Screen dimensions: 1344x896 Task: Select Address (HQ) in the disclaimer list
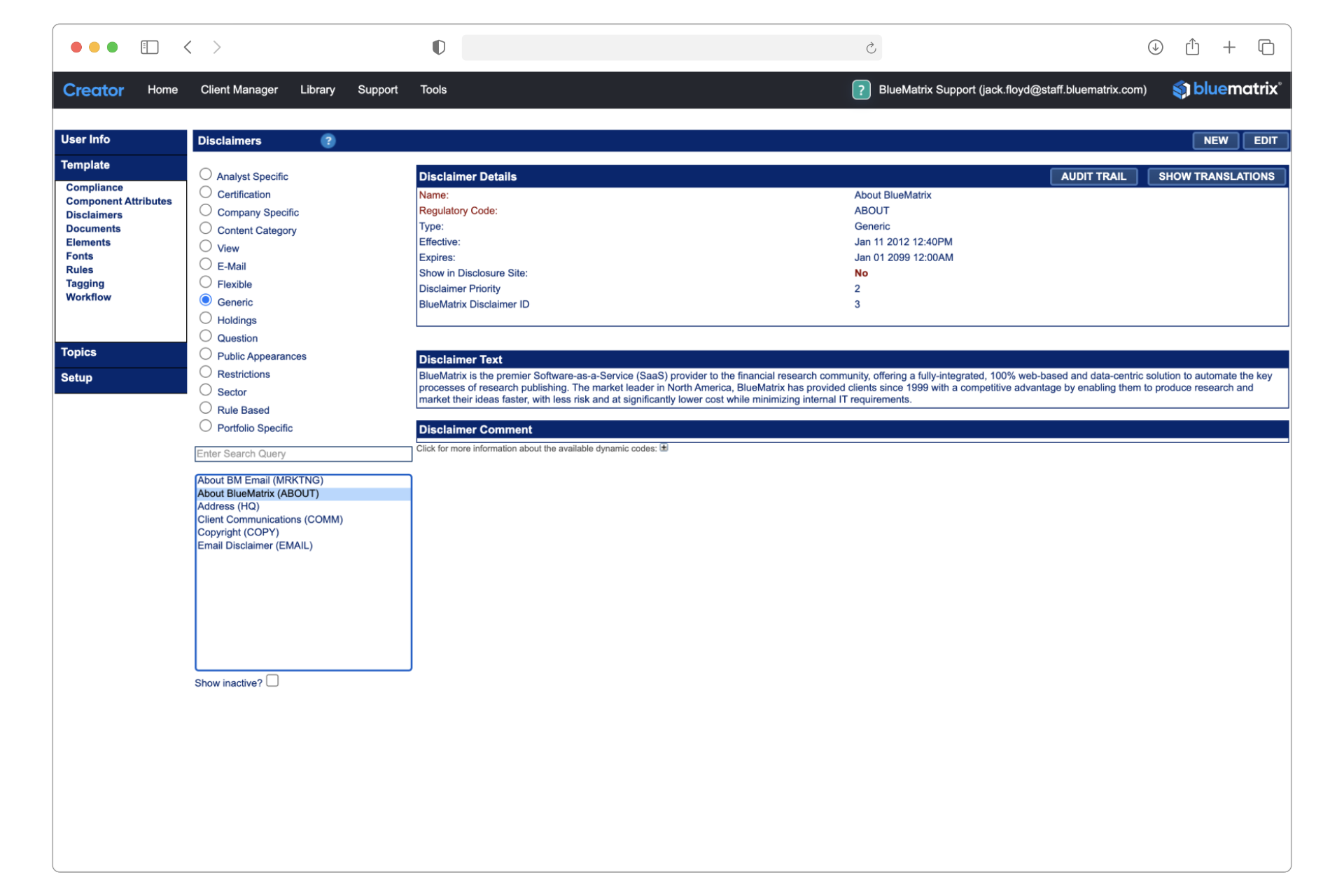pos(228,506)
